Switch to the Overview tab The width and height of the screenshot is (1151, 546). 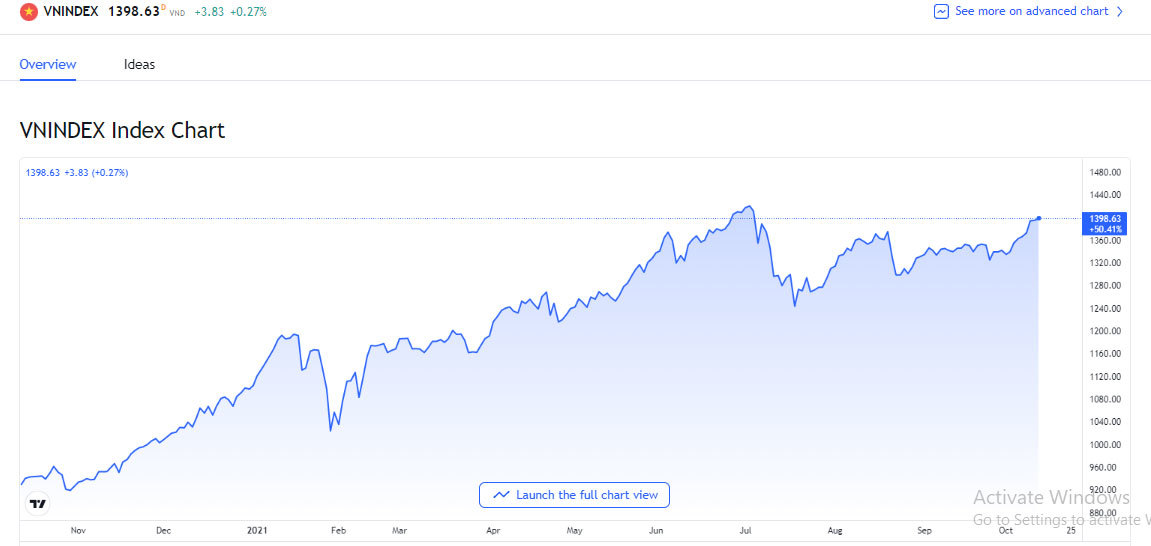[x=48, y=65]
